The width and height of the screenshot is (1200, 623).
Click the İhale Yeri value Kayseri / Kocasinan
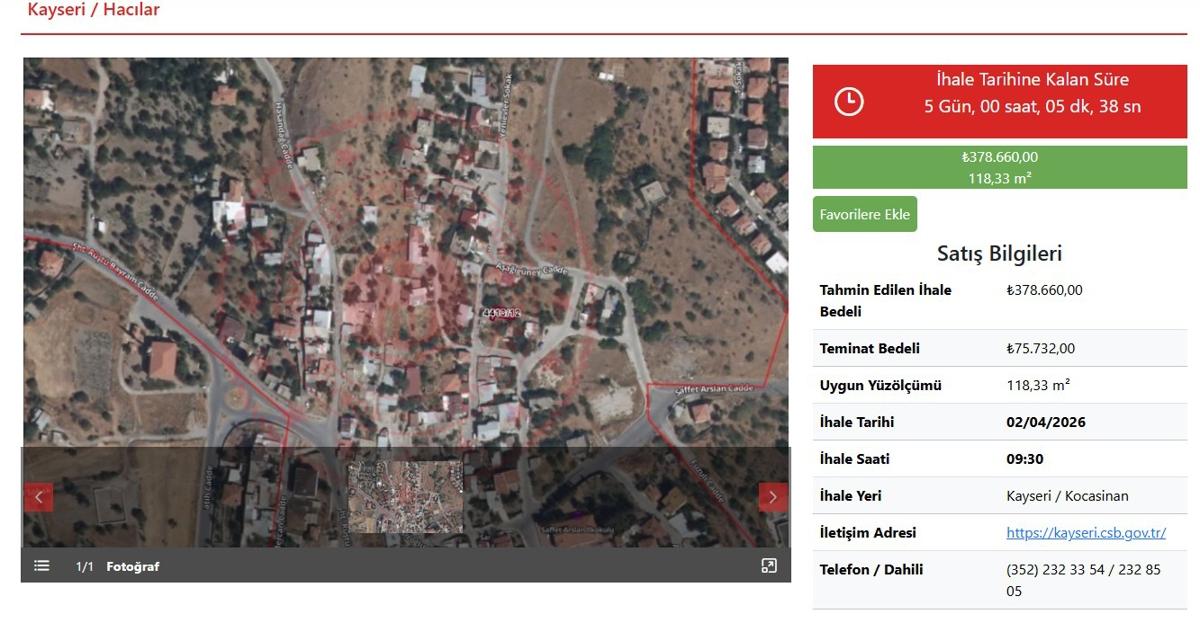click(1067, 496)
